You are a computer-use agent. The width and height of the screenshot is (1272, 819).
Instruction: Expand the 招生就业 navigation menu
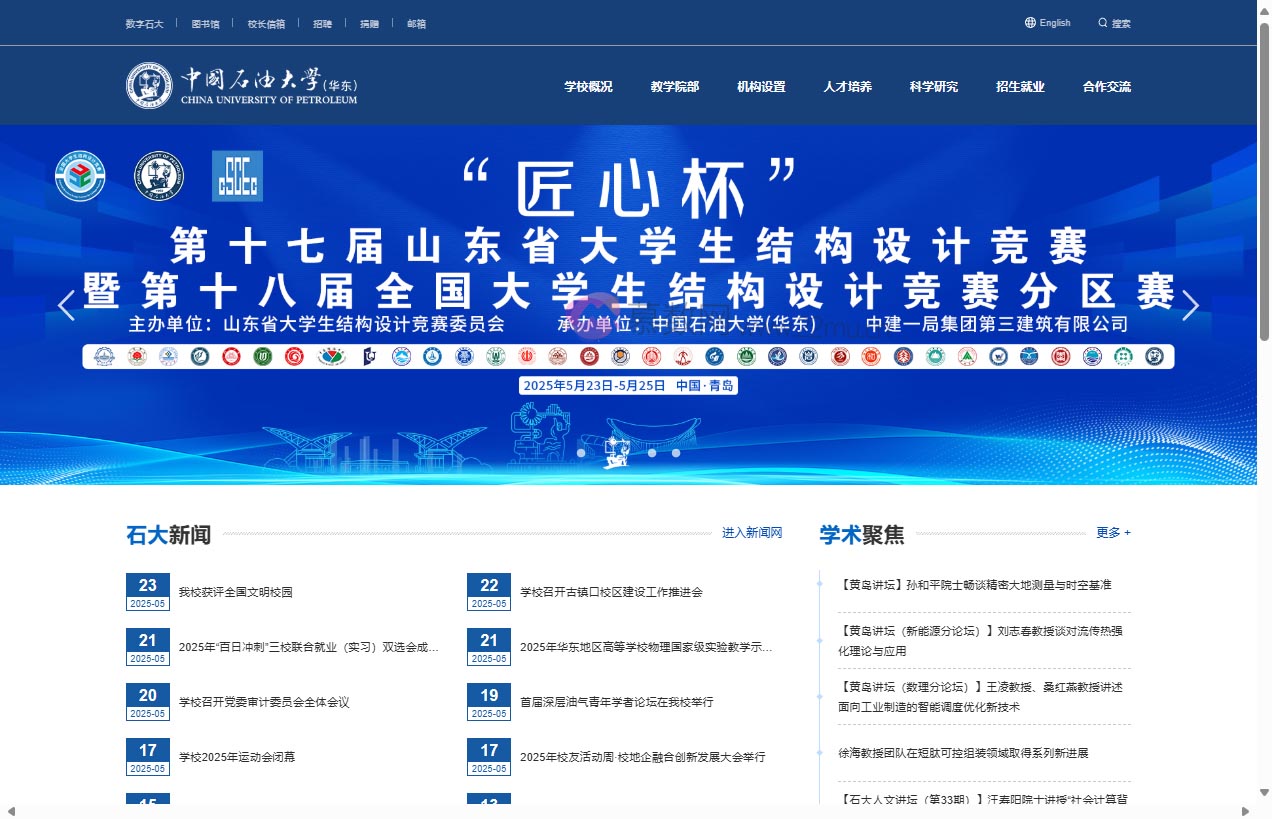[x=1019, y=87]
